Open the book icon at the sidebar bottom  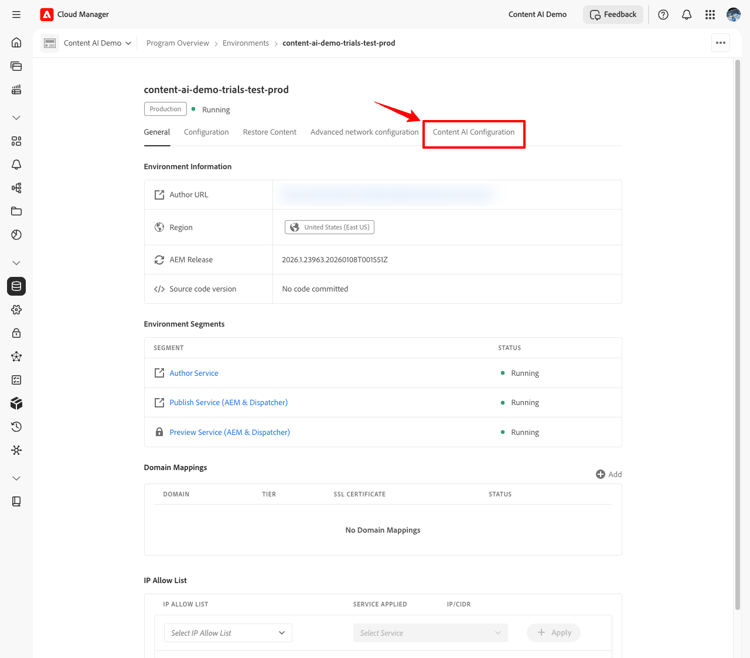(16, 501)
